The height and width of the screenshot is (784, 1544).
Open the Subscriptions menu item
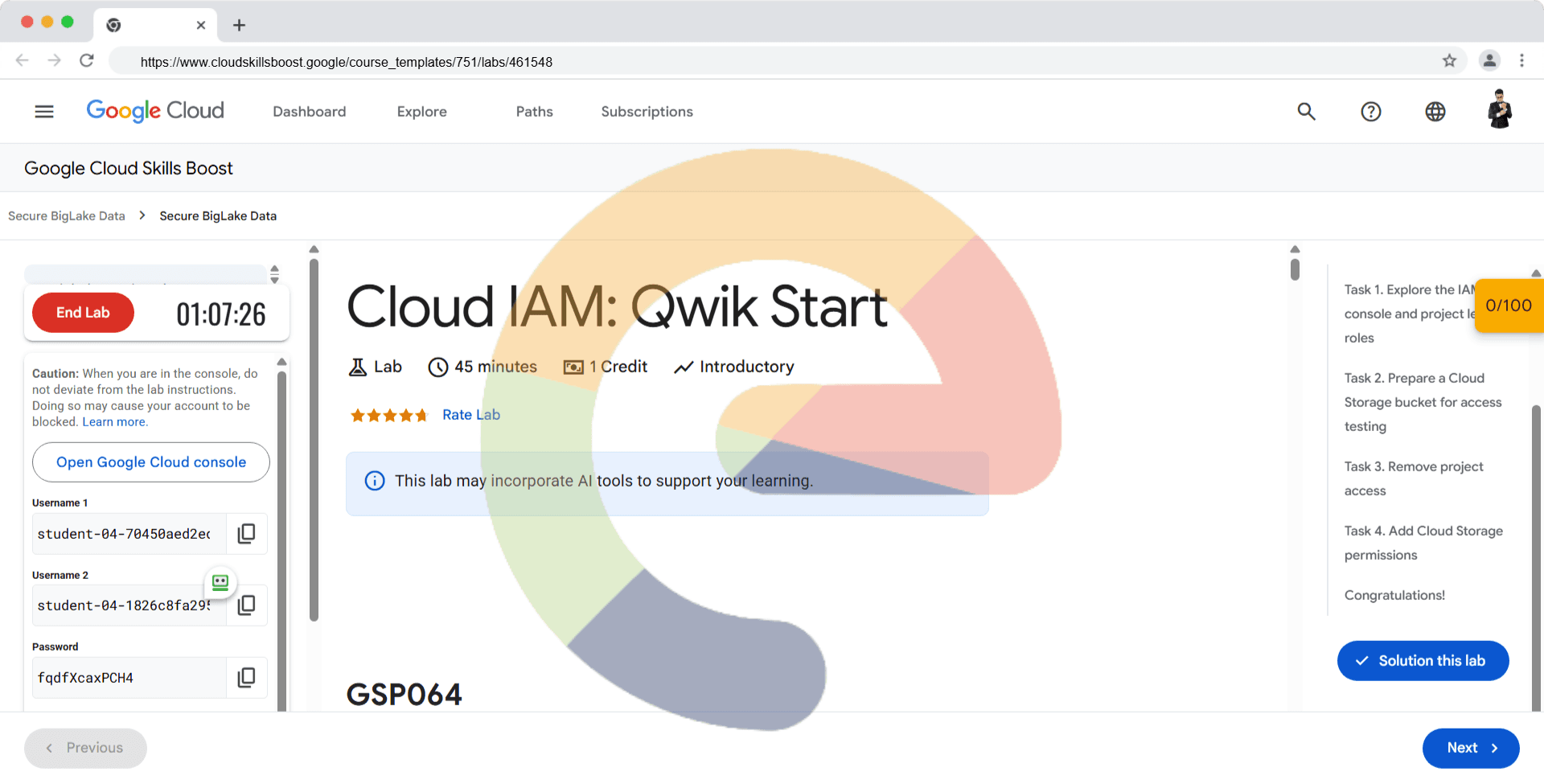647,112
